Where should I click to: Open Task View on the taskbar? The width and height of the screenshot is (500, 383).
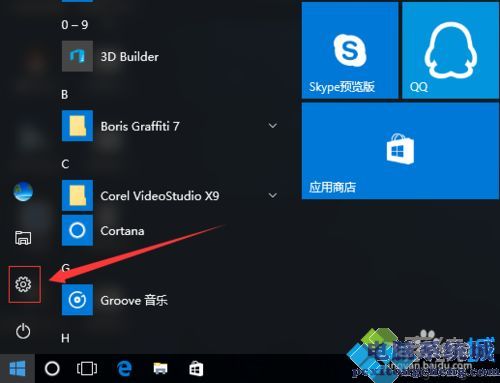(87, 369)
